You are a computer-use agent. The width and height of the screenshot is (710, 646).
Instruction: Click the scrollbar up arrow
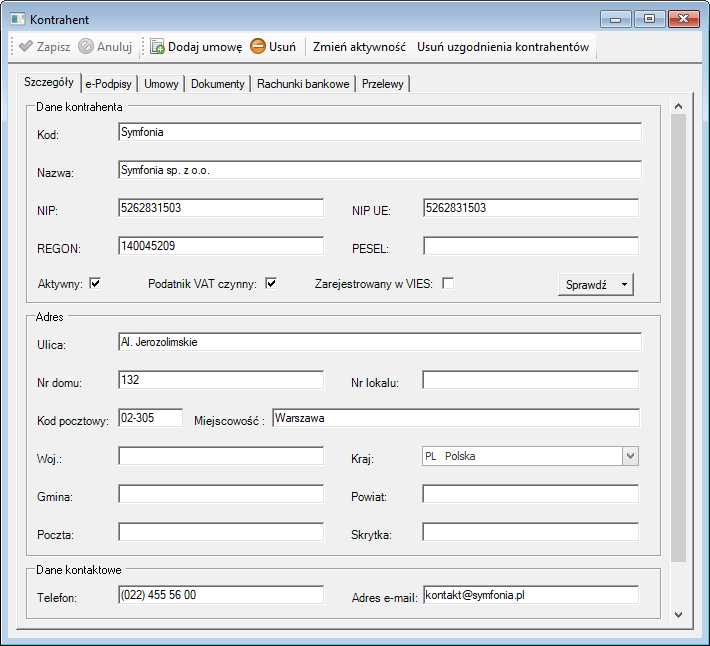(x=678, y=106)
